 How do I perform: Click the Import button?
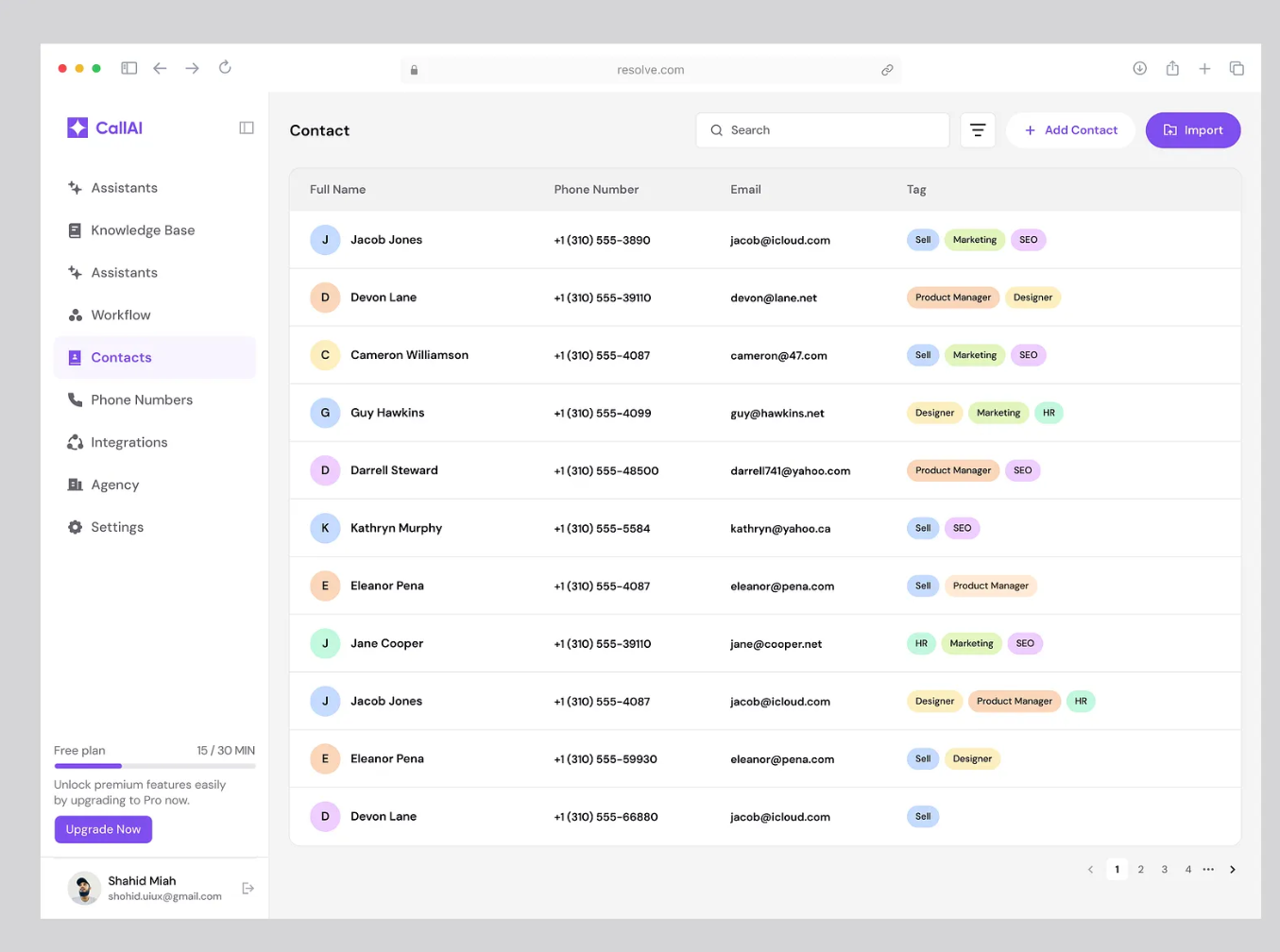click(x=1193, y=130)
